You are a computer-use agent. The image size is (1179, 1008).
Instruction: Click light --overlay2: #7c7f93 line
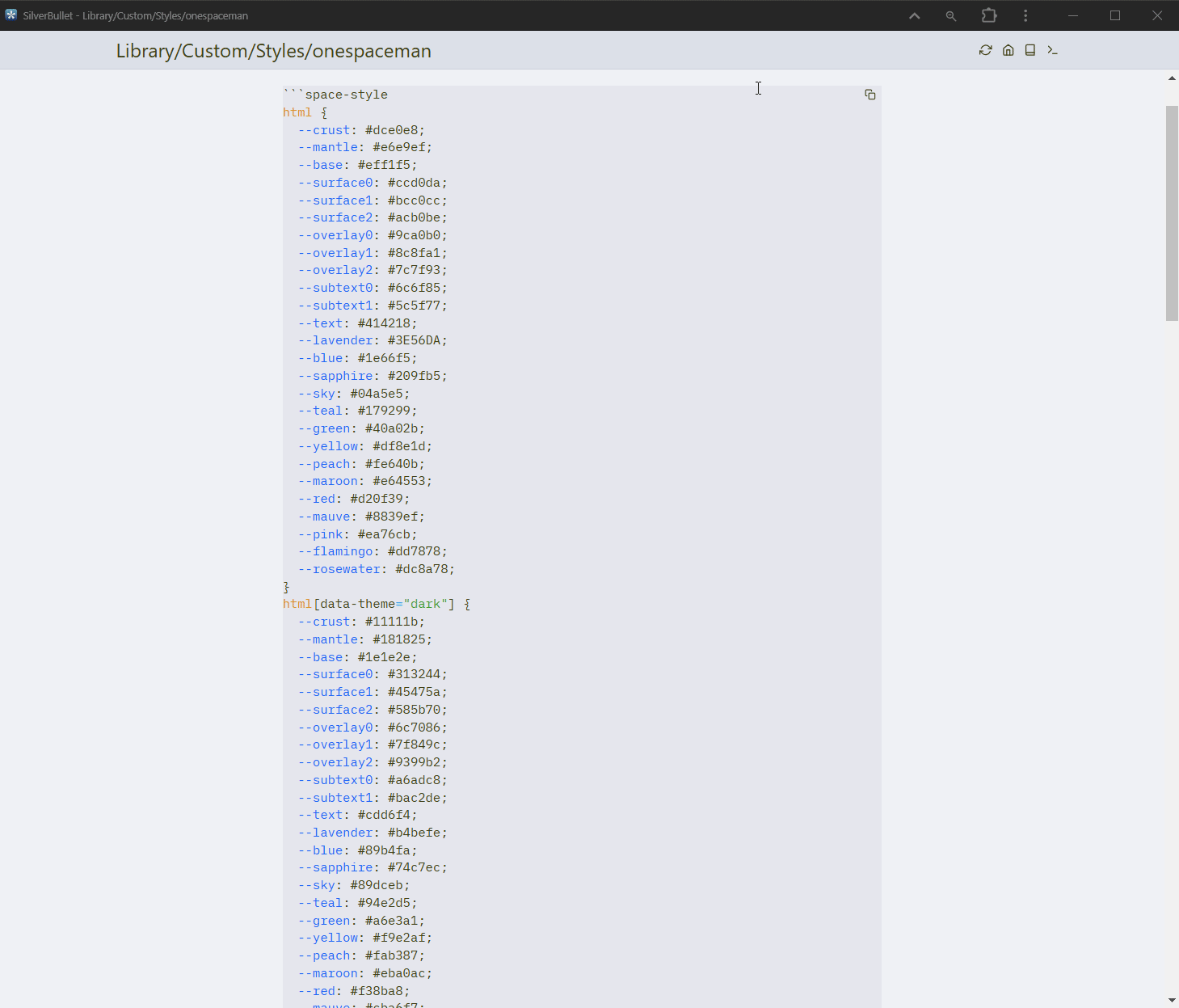point(373,270)
